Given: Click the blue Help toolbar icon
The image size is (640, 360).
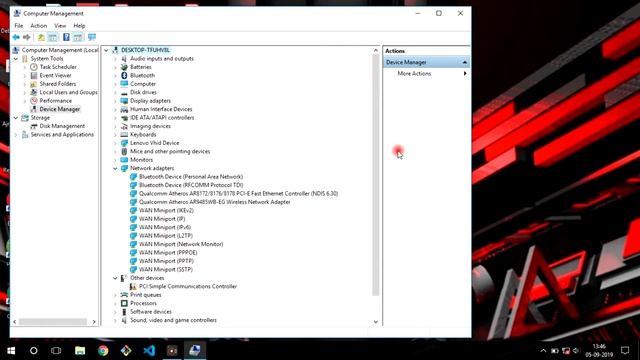Looking at the screenshot, I should pyautogui.click(x=66, y=38).
